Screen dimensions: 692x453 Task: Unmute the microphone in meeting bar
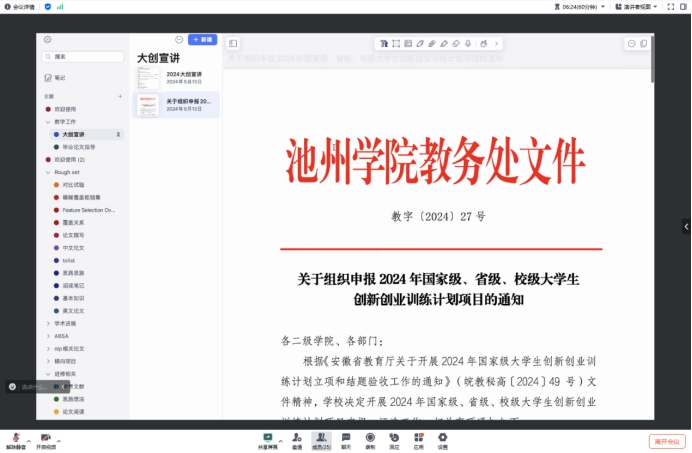[x=15, y=438]
